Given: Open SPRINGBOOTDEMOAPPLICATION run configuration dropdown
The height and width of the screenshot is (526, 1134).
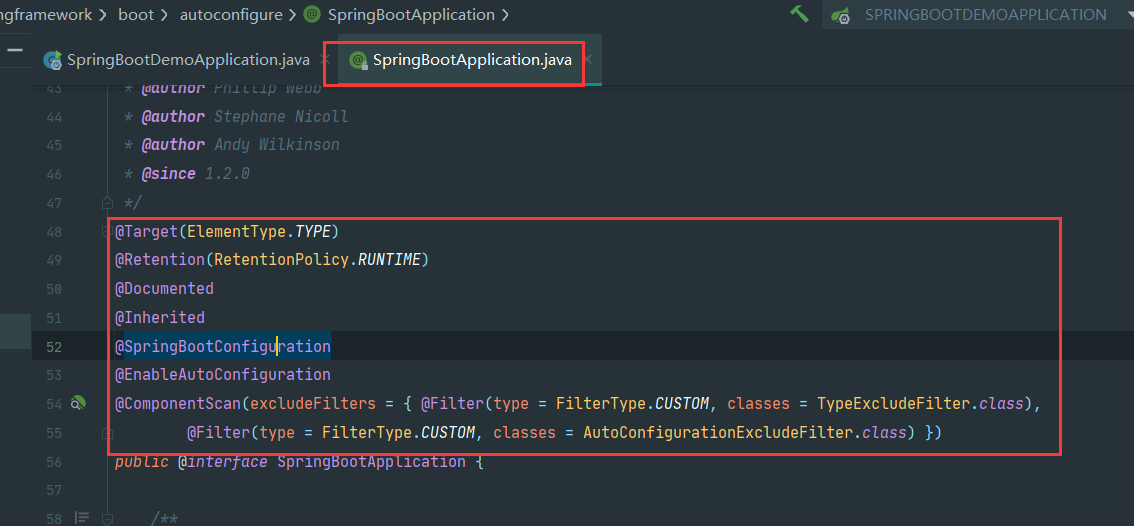Looking at the screenshot, I should 978,14.
